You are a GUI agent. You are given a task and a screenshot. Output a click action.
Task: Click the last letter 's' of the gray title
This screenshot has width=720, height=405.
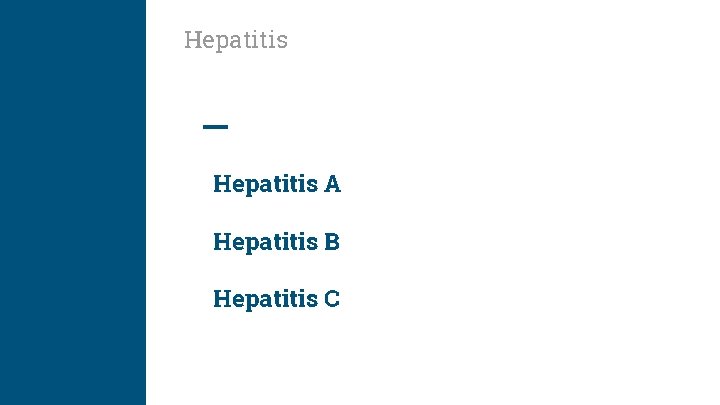(x=282, y=41)
